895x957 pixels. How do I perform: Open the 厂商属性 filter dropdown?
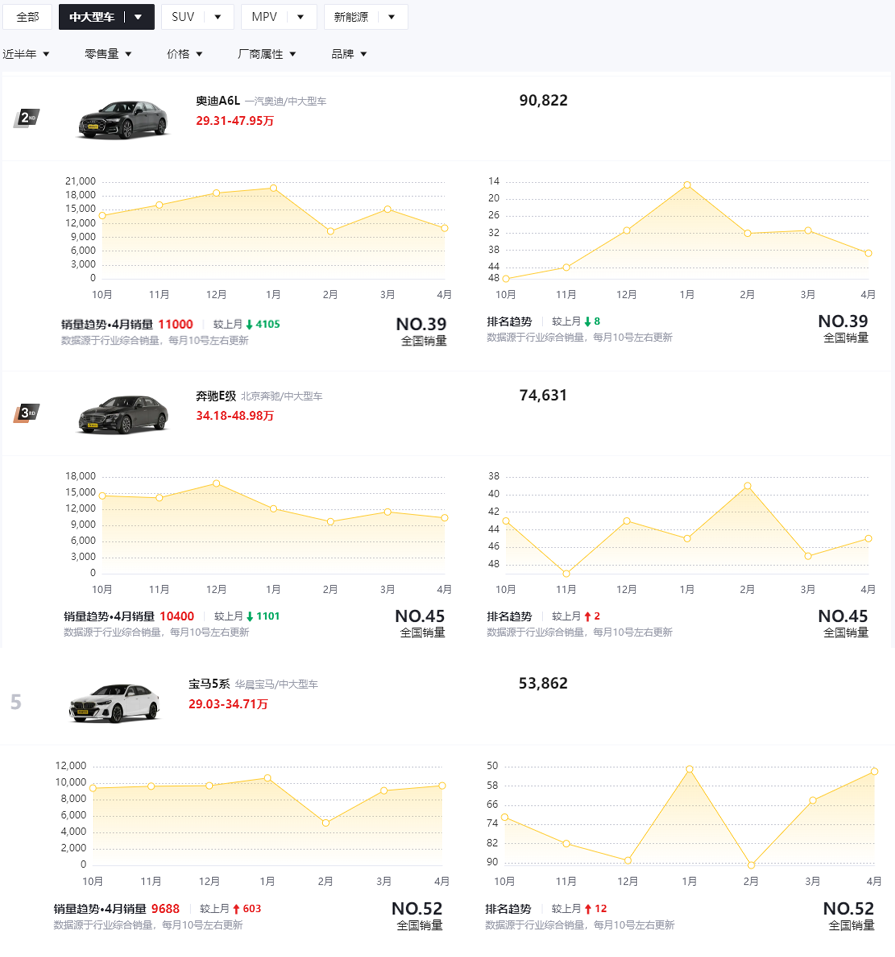click(x=267, y=54)
